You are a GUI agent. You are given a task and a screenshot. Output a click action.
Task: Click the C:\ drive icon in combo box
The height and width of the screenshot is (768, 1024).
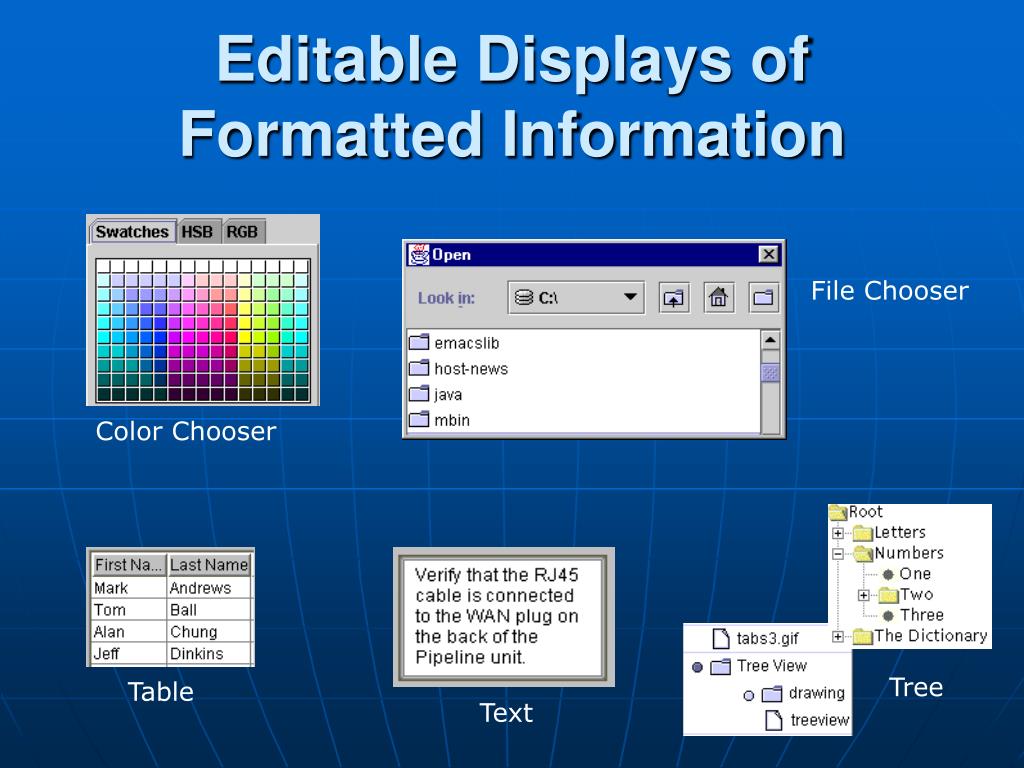coord(524,298)
